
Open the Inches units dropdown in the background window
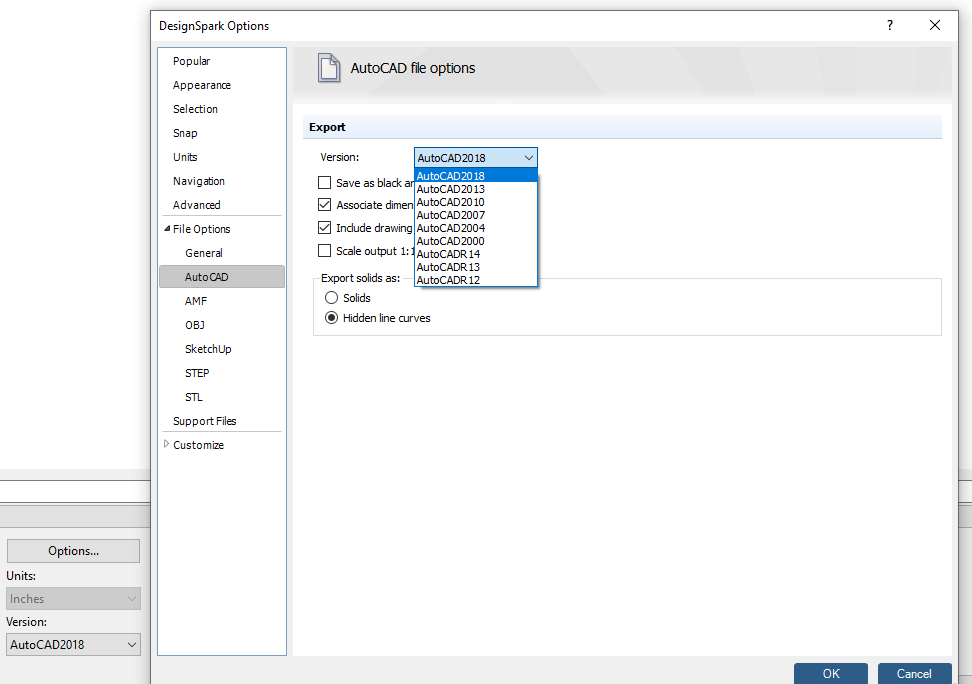[x=73, y=599]
